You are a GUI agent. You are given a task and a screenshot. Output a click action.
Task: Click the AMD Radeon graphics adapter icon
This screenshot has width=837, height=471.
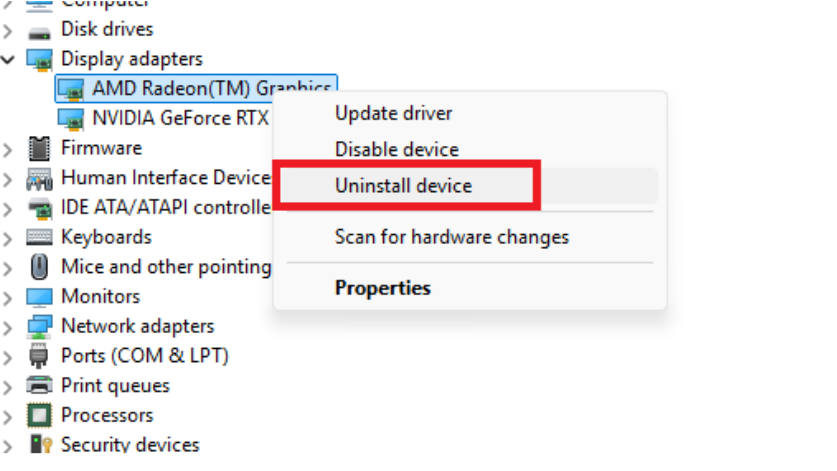pyautogui.click(x=71, y=89)
